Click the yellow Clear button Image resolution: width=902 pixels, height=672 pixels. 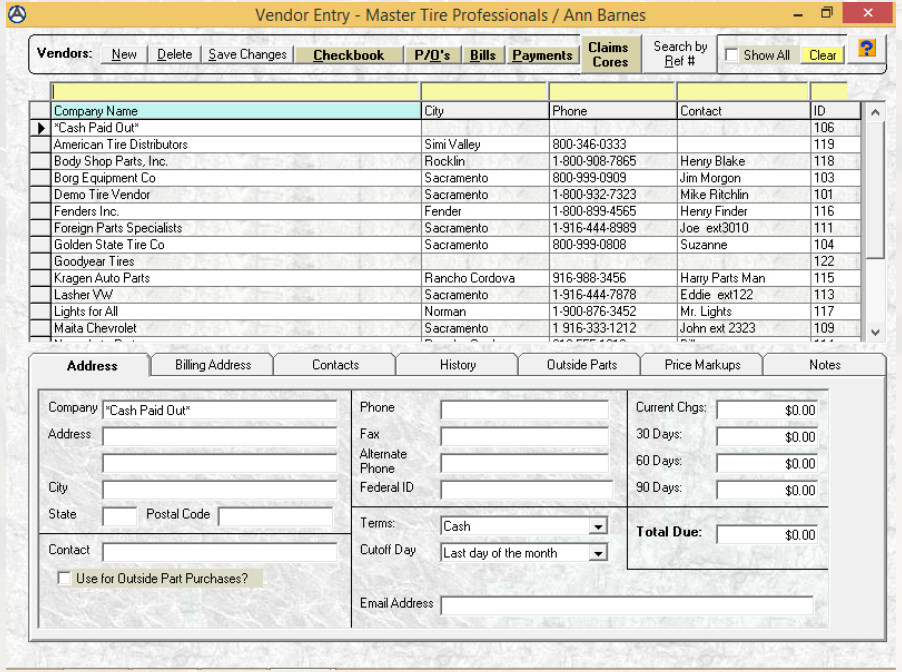[822, 55]
